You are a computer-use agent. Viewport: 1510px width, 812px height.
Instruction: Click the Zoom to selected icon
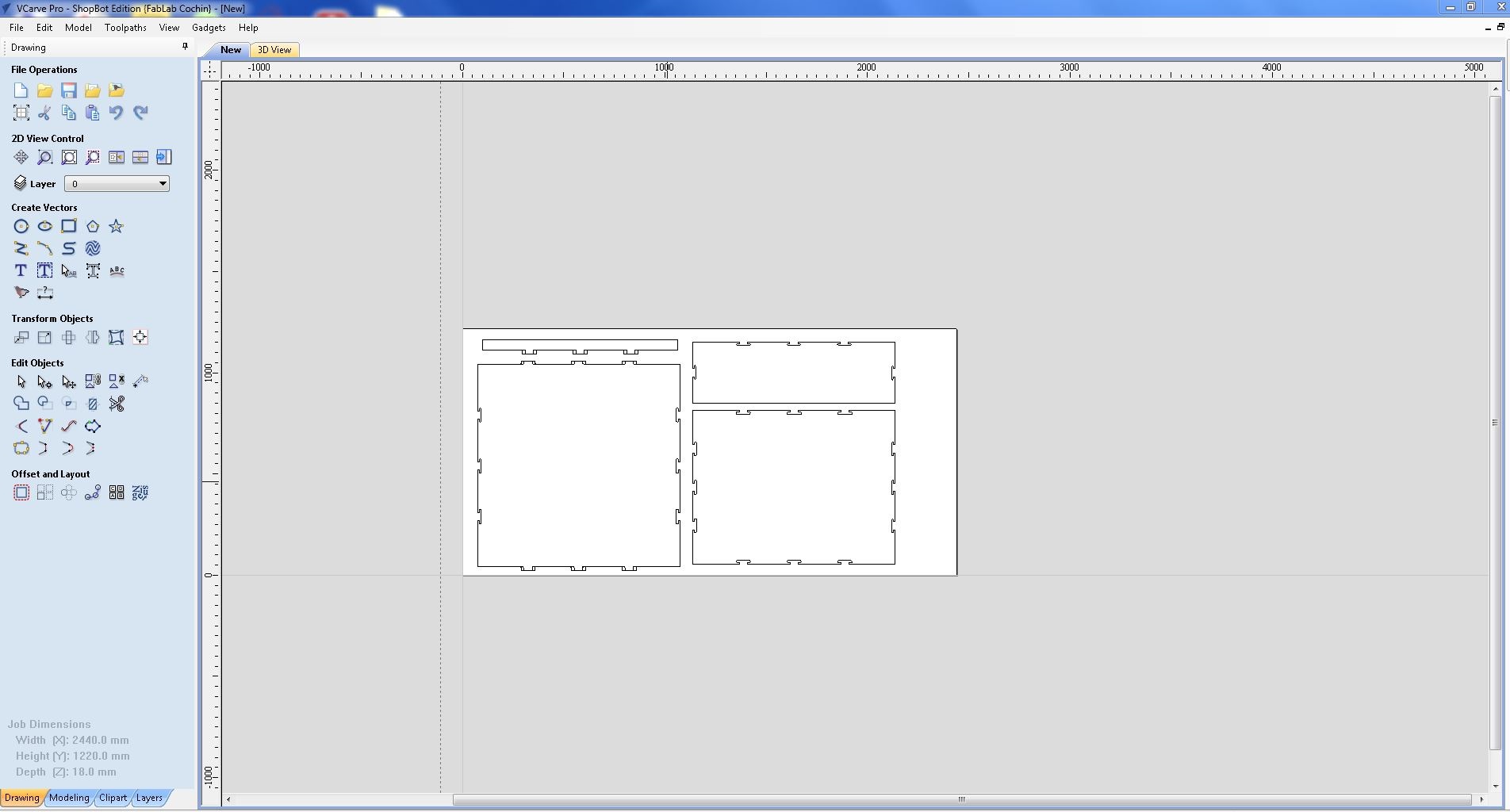[x=93, y=157]
